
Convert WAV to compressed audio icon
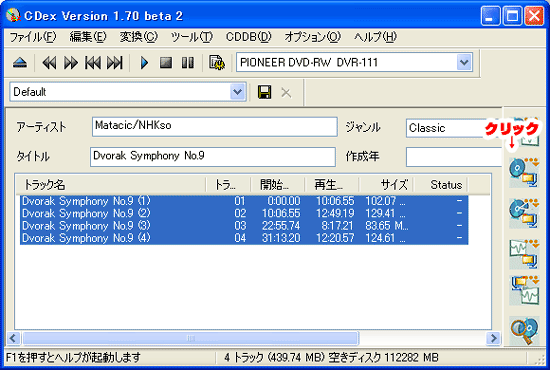tap(524, 254)
